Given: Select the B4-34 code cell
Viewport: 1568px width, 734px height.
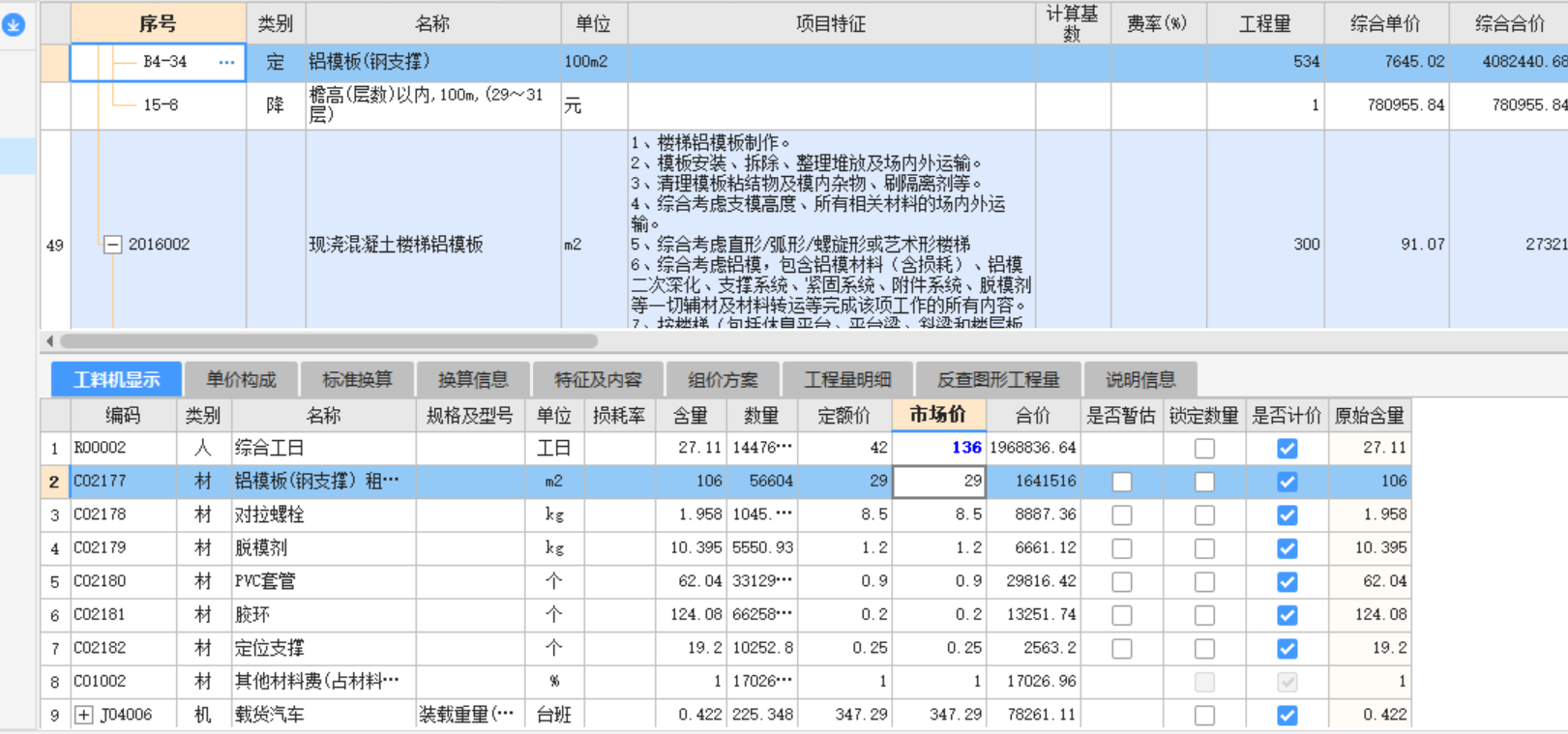Looking at the screenshot, I should tap(158, 62).
